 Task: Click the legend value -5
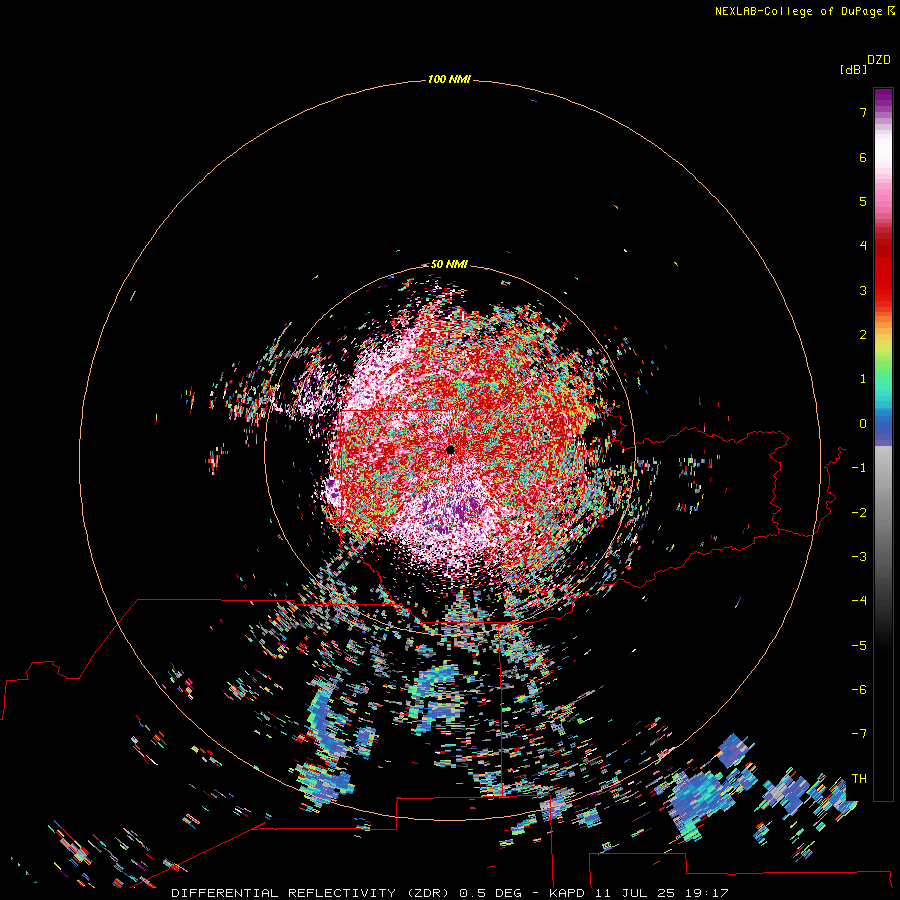pyautogui.click(x=859, y=646)
